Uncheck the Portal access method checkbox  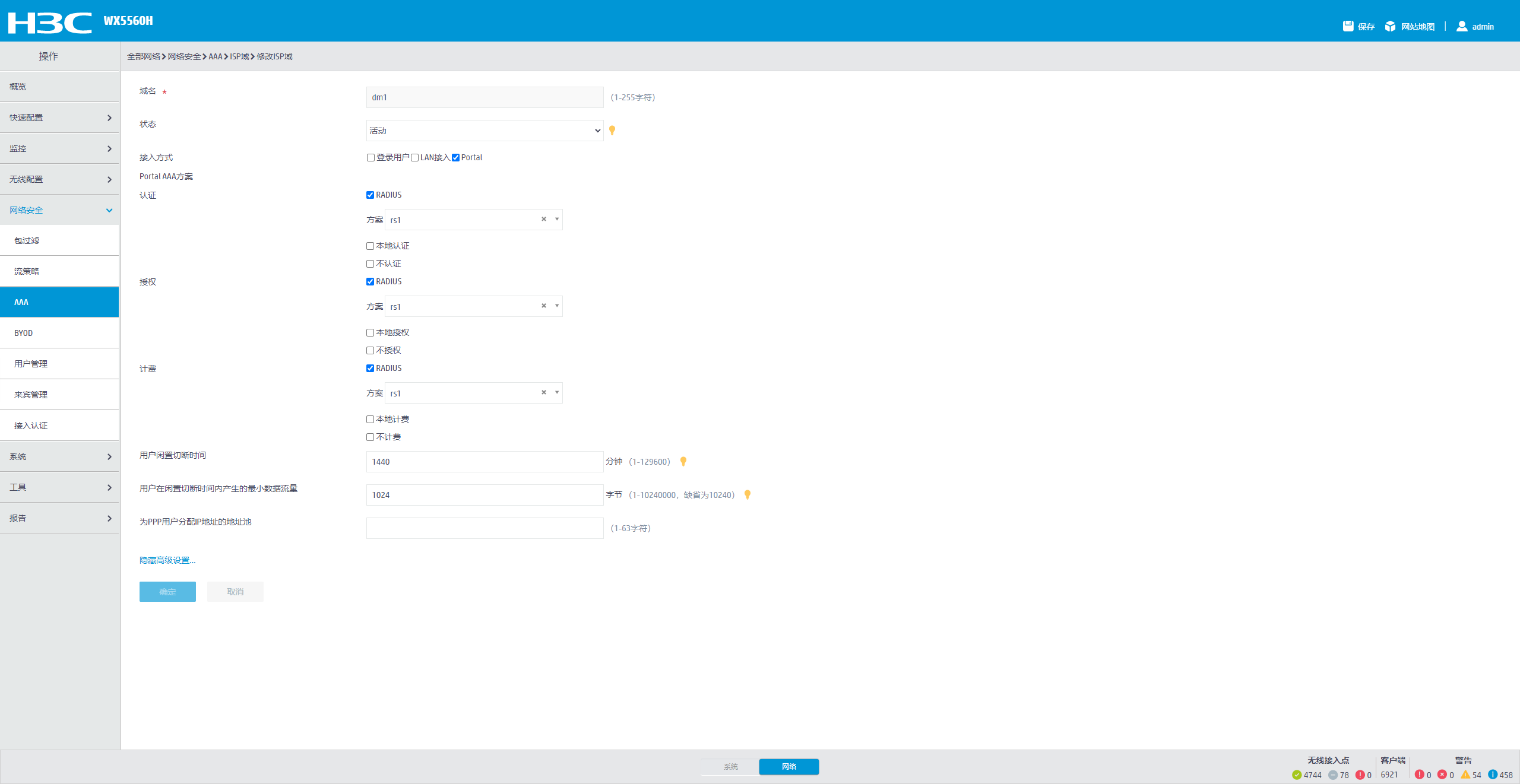coord(456,158)
